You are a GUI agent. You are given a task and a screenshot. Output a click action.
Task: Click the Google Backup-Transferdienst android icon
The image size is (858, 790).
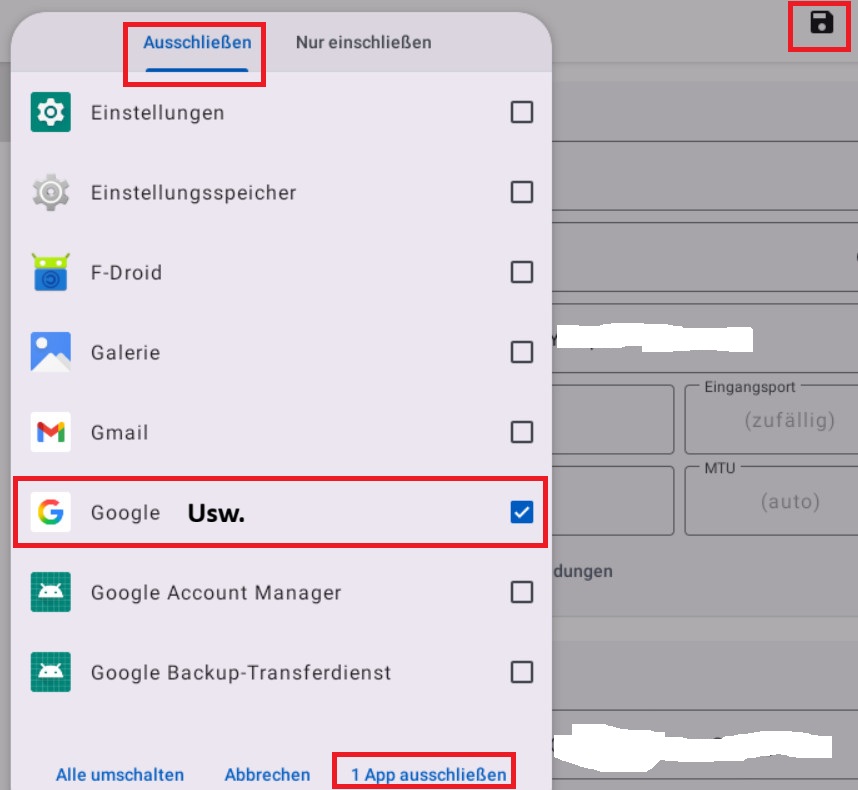pos(50,672)
